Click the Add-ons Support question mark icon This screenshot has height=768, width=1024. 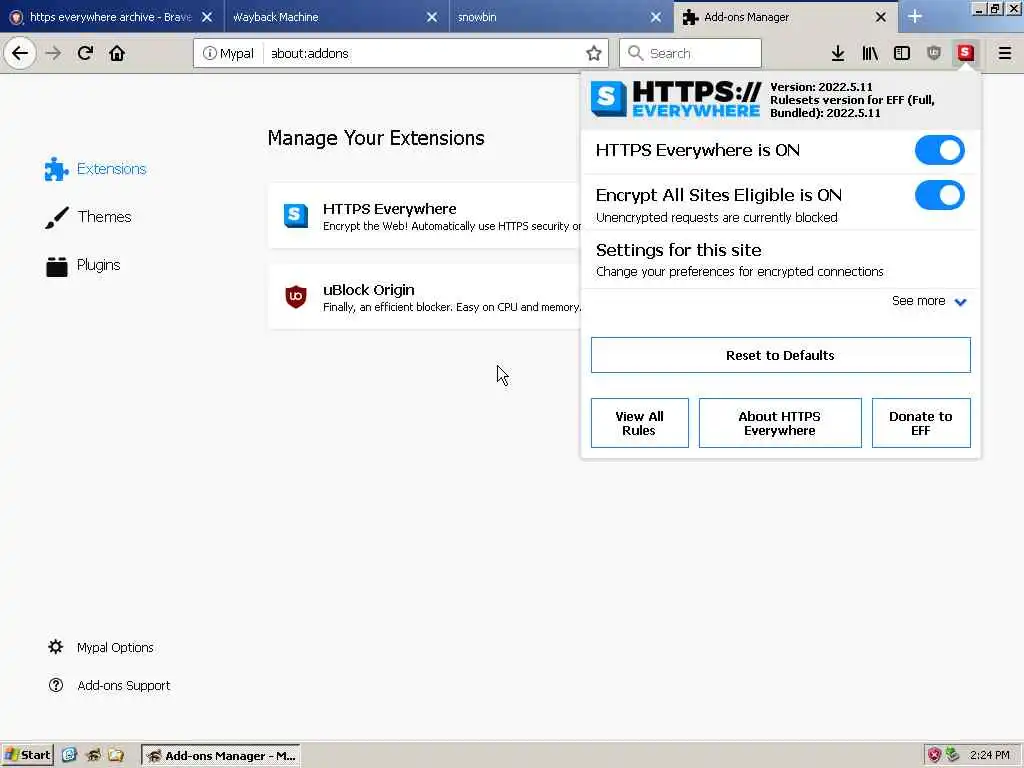[x=56, y=685]
